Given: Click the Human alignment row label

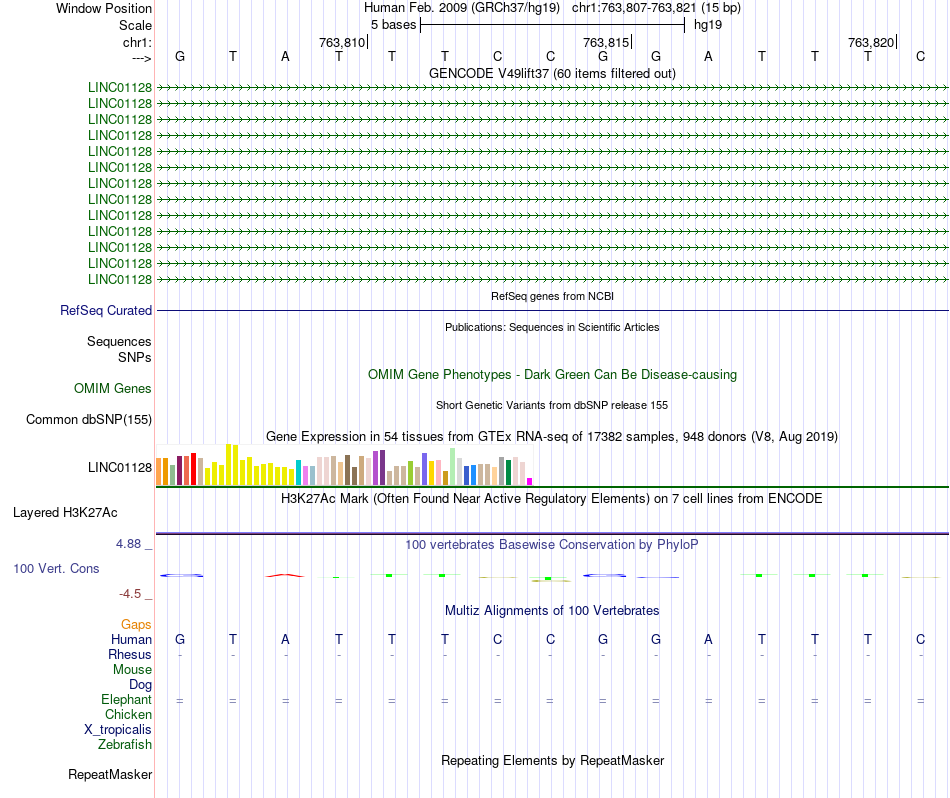Looking at the screenshot, I should tap(131, 639).
